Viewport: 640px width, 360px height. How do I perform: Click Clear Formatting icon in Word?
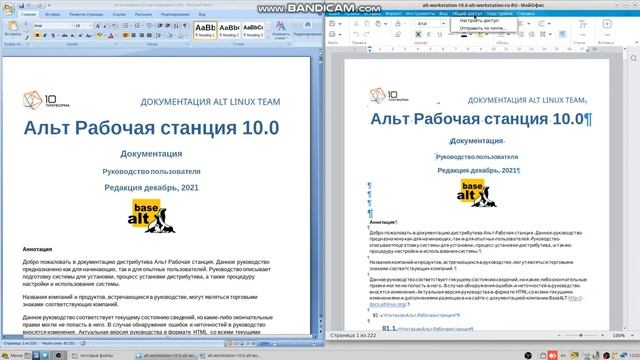pos(114,26)
